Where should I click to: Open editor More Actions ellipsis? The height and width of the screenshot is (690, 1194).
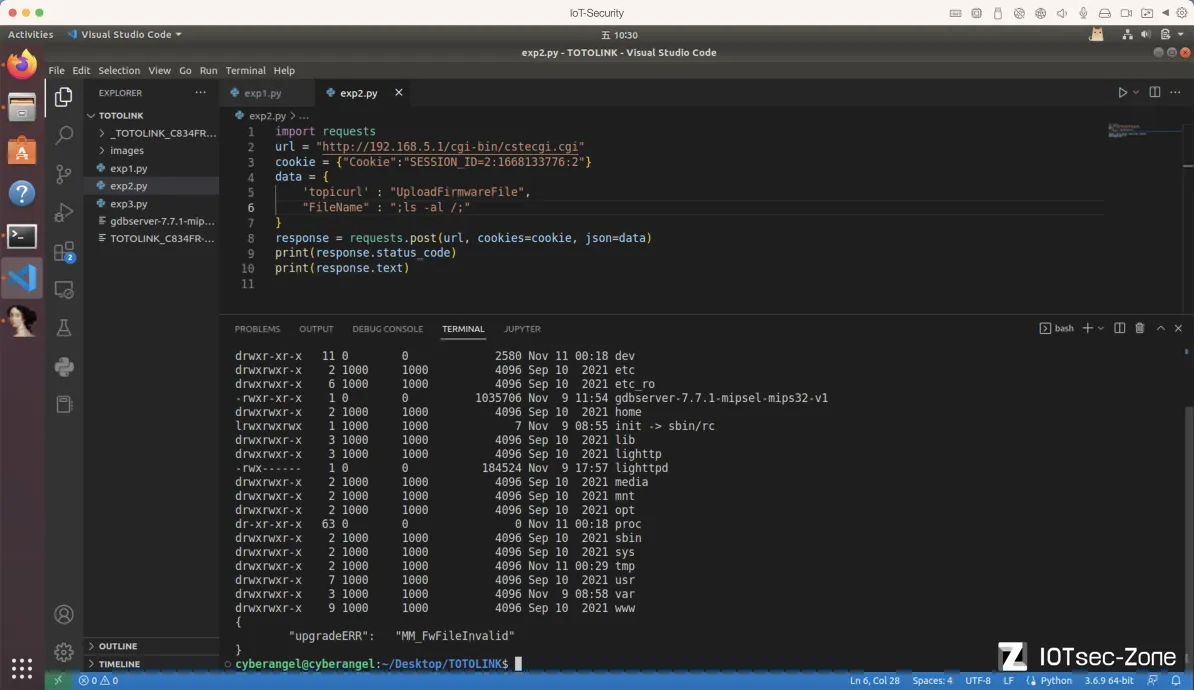pyautogui.click(x=1175, y=92)
